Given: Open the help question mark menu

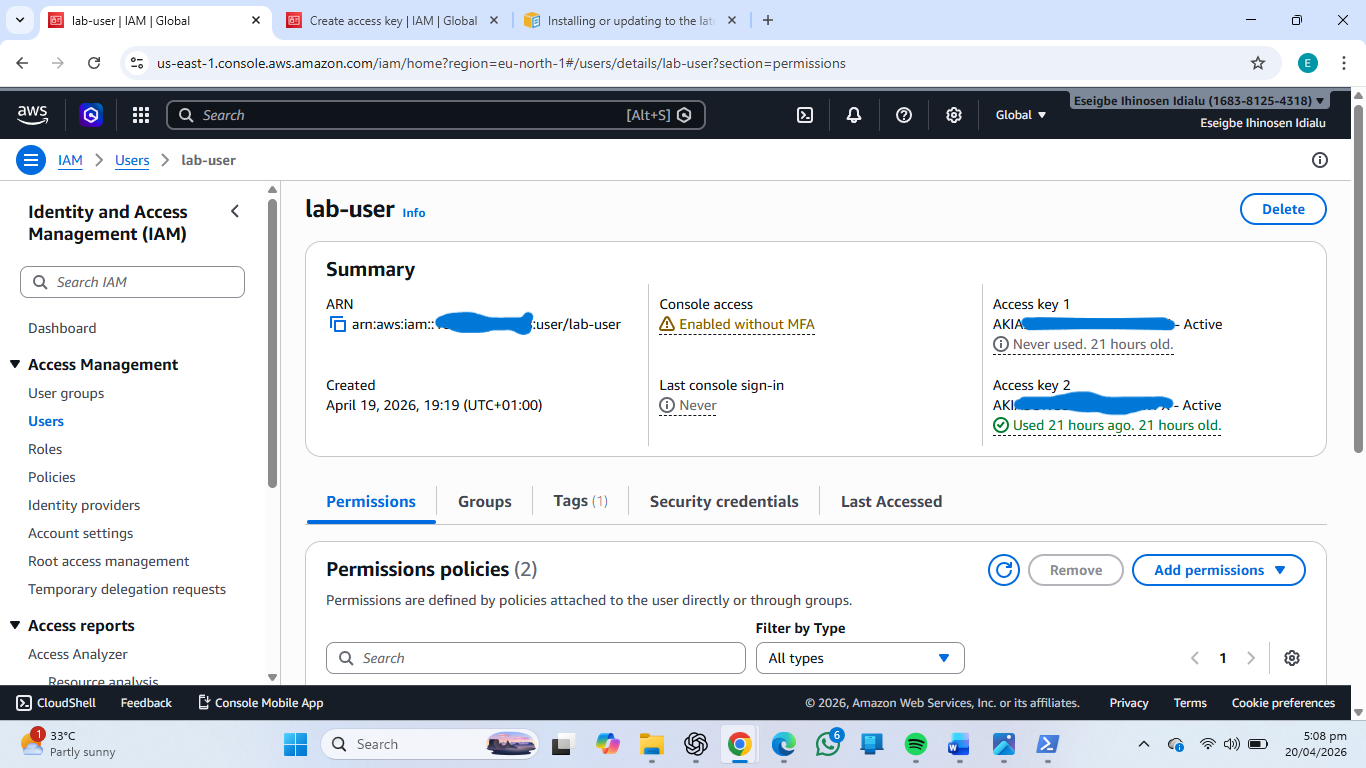Looking at the screenshot, I should pos(904,115).
